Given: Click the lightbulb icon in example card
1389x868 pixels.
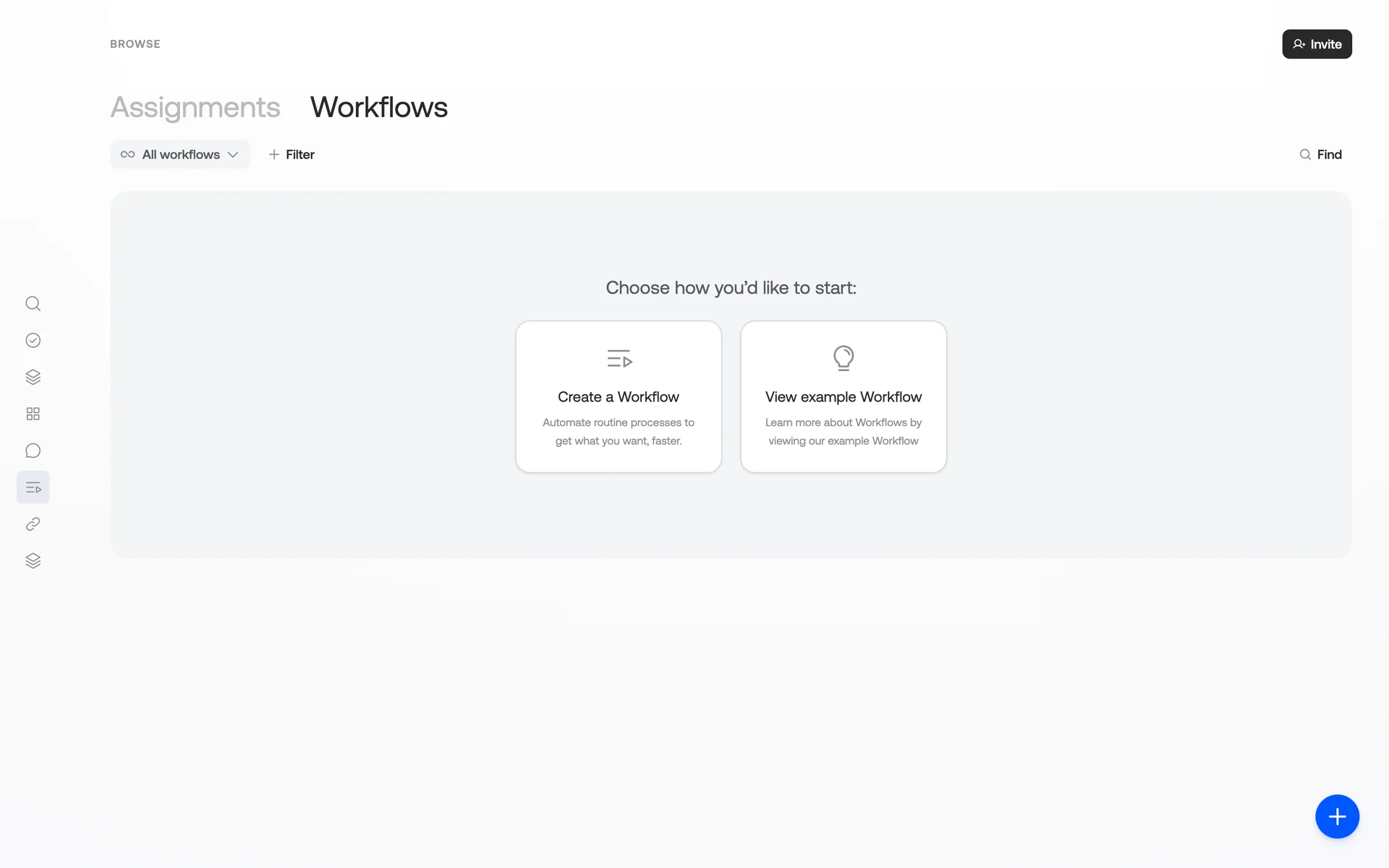Looking at the screenshot, I should [x=844, y=358].
